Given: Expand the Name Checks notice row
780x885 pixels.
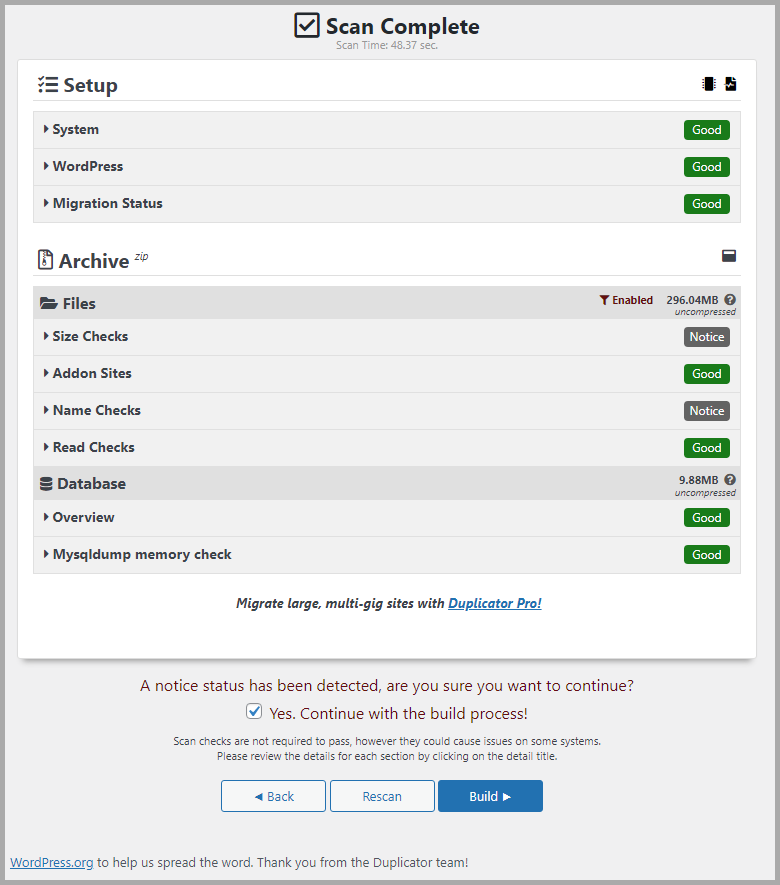Looking at the screenshot, I should pos(96,410).
